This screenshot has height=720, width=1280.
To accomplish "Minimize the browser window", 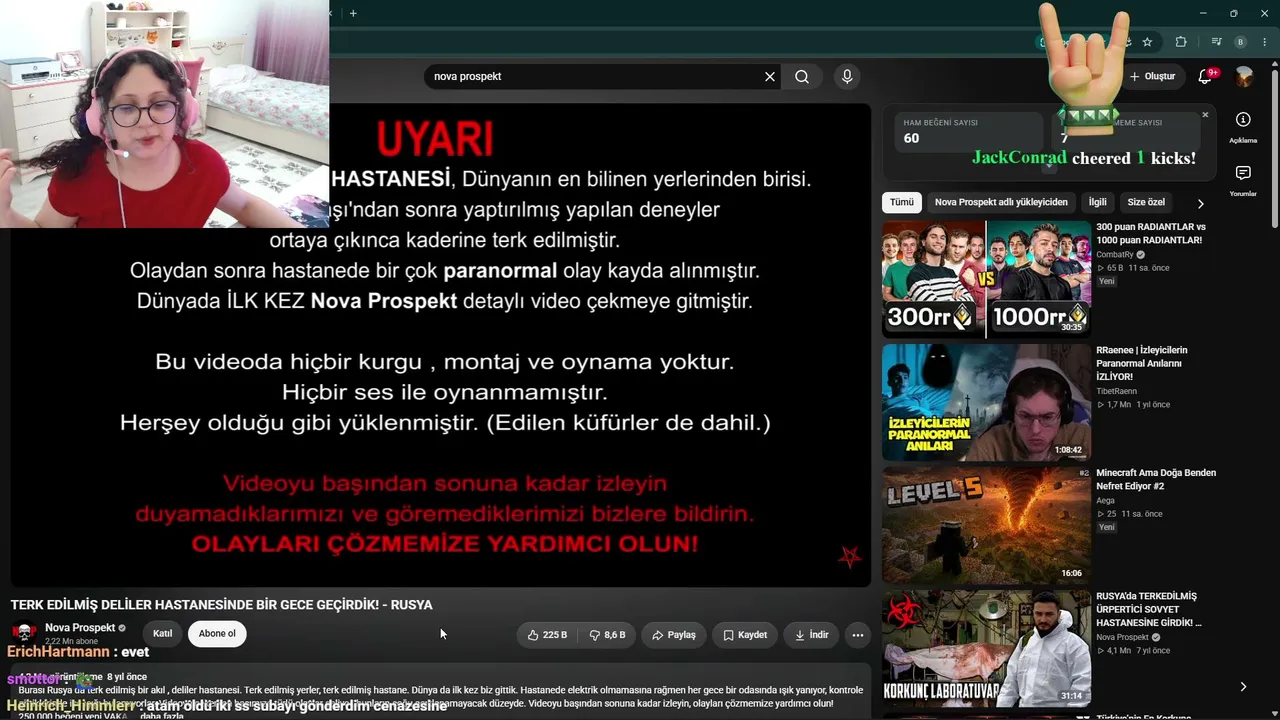I will coord(1203,13).
